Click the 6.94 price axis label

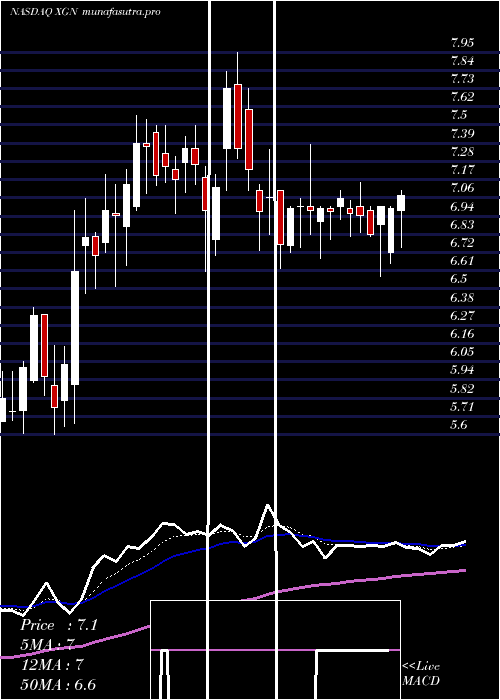(462, 207)
